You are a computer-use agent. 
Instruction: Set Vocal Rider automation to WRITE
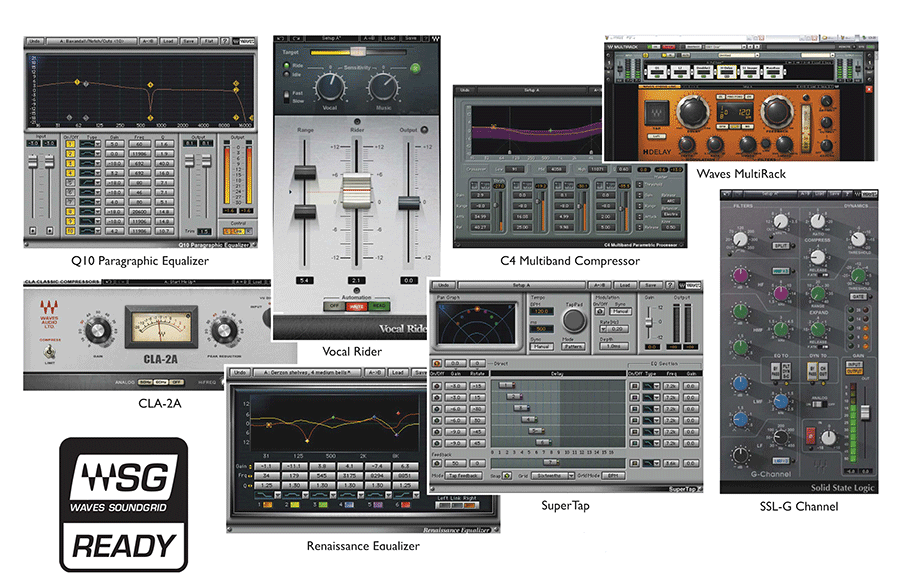356,306
